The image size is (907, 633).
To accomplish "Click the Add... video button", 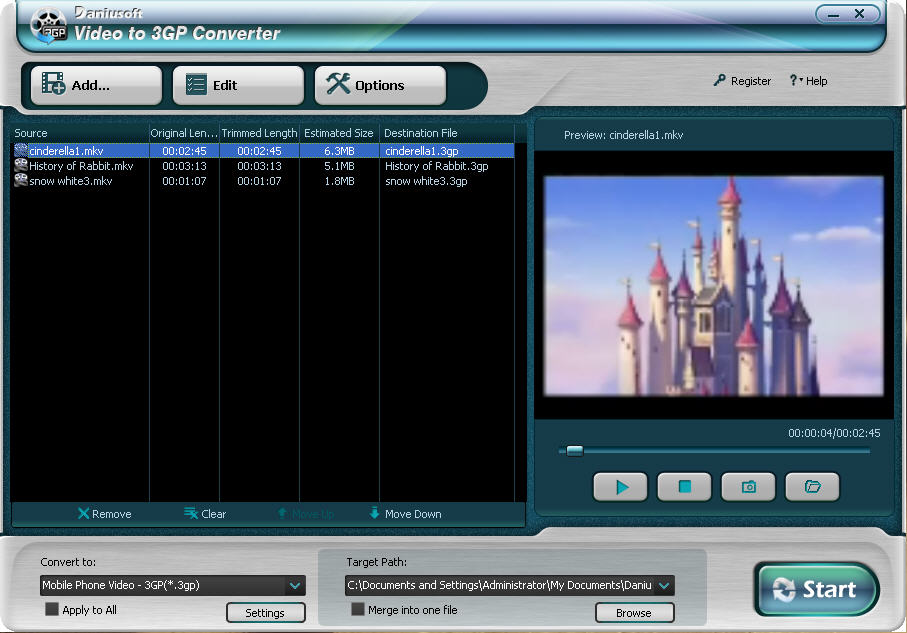I will (x=96, y=85).
